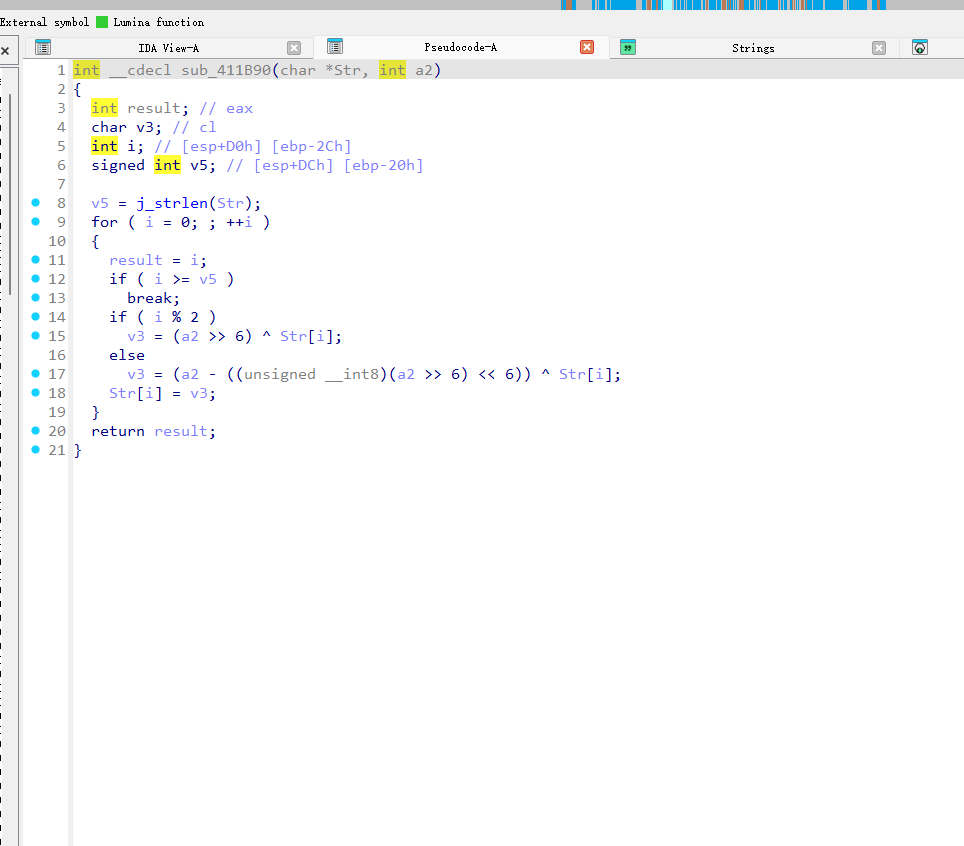
Task: Click the "// eax" comment
Action: tap(226, 108)
